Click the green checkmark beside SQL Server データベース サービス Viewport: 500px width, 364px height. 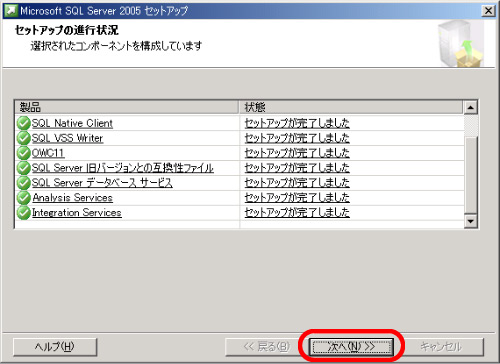pos(23,183)
